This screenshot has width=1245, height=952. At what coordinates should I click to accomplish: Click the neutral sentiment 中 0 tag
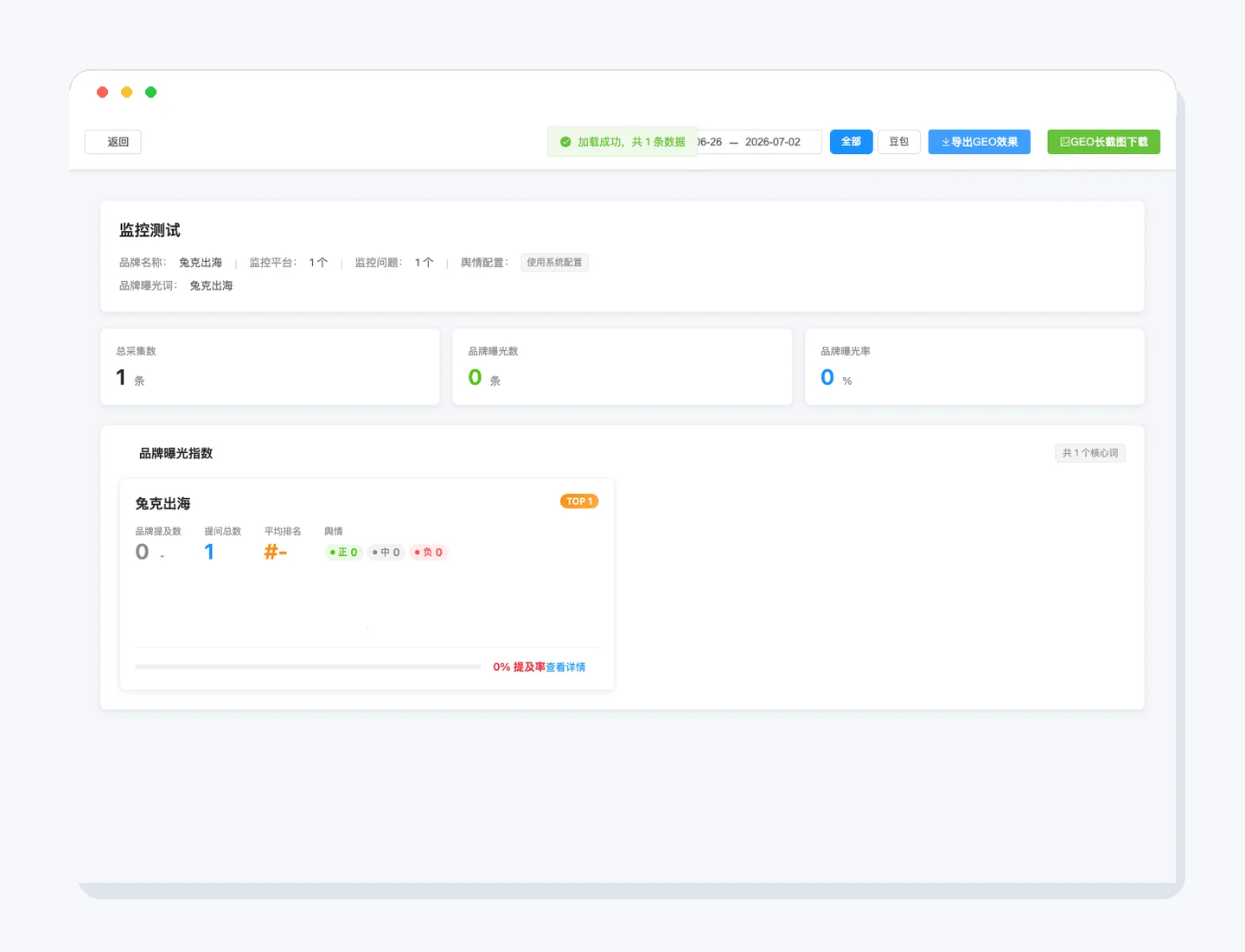tap(386, 553)
